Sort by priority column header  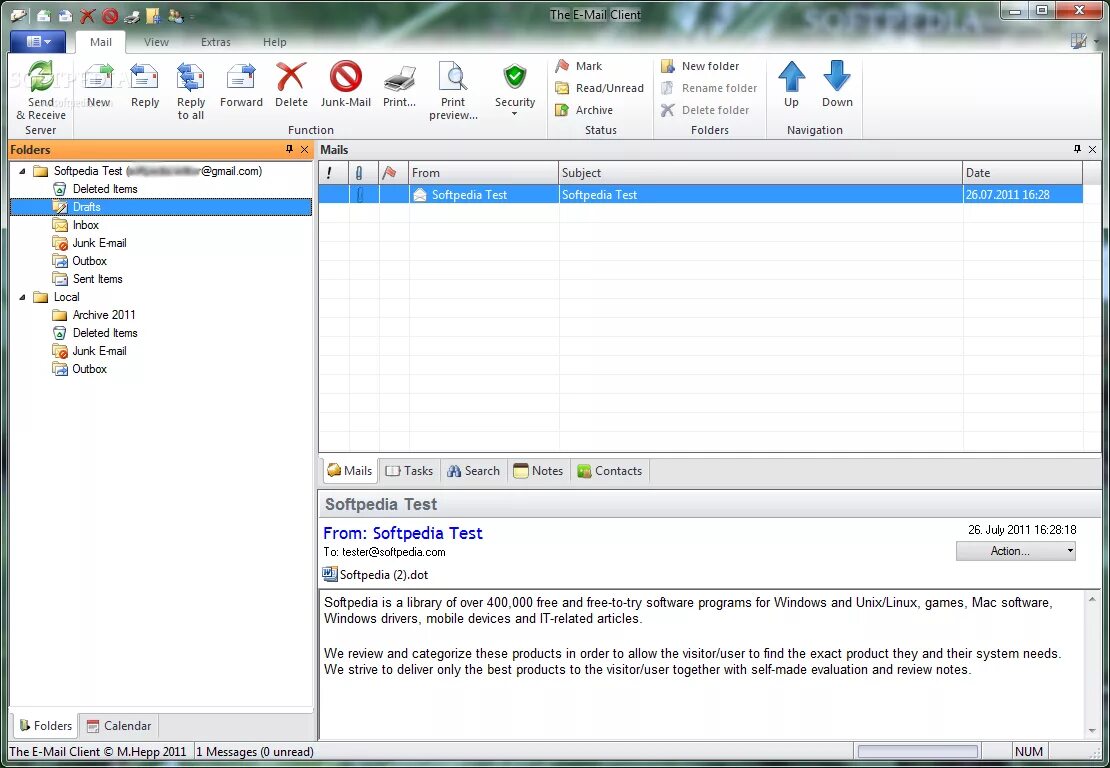[333, 173]
